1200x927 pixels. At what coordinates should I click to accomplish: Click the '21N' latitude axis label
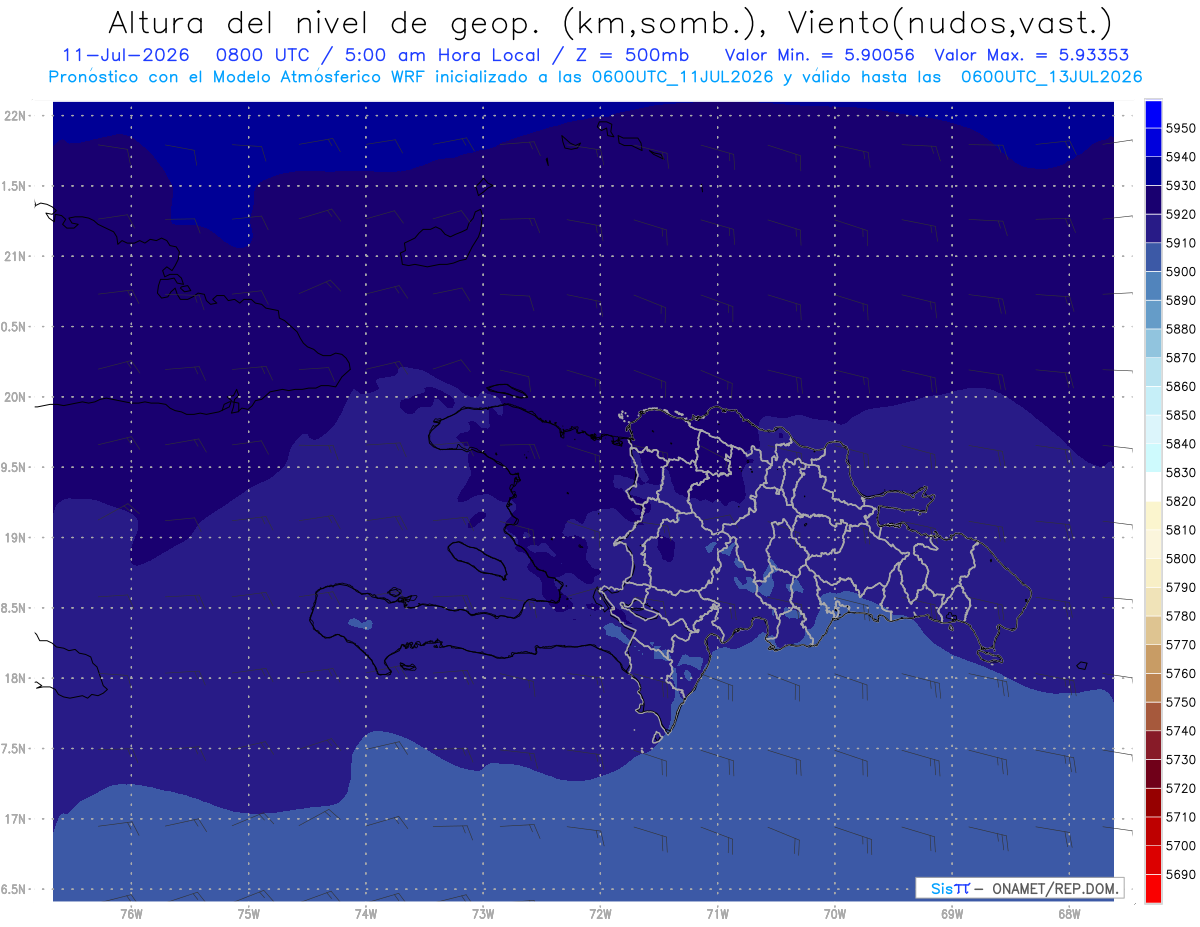pyautogui.click(x=16, y=257)
